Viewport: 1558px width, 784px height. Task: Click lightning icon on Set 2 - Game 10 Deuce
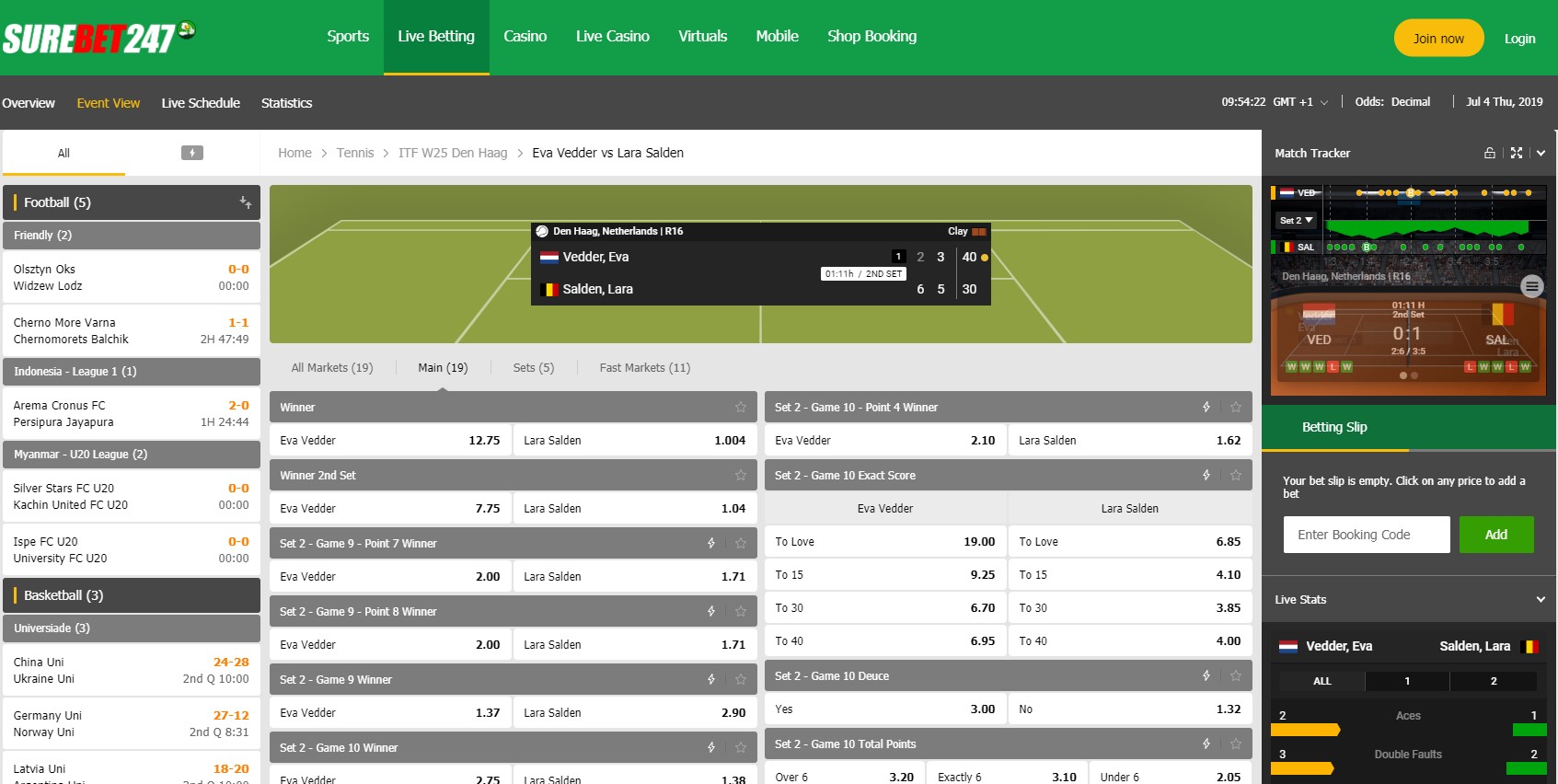point(1206,675)
